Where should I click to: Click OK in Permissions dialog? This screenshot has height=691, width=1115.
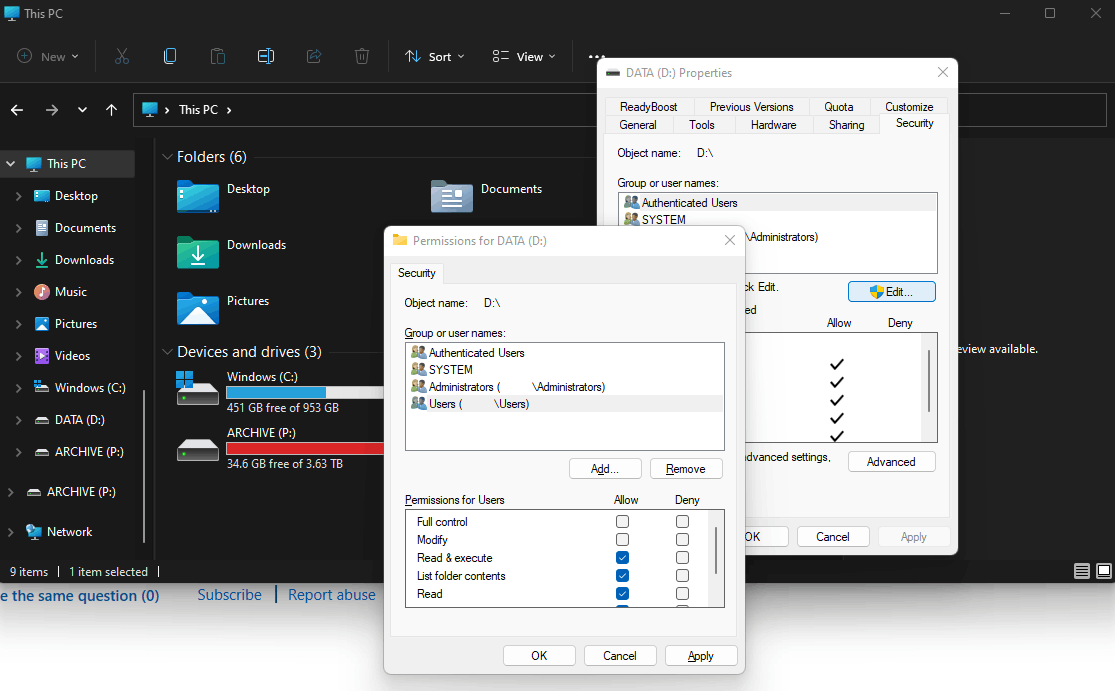click(539, 655)
